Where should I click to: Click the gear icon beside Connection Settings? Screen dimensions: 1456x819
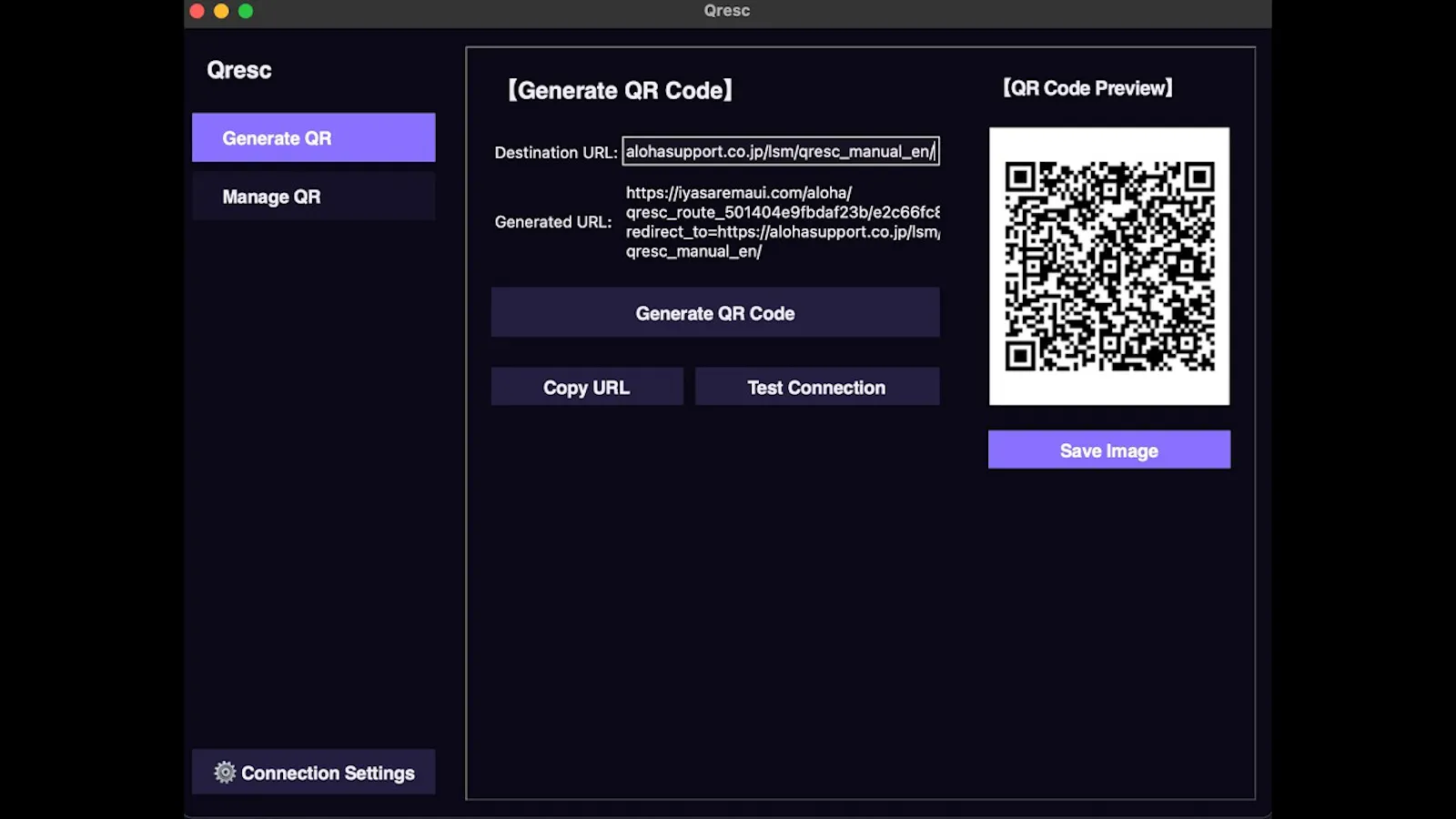tap(225, 773)
